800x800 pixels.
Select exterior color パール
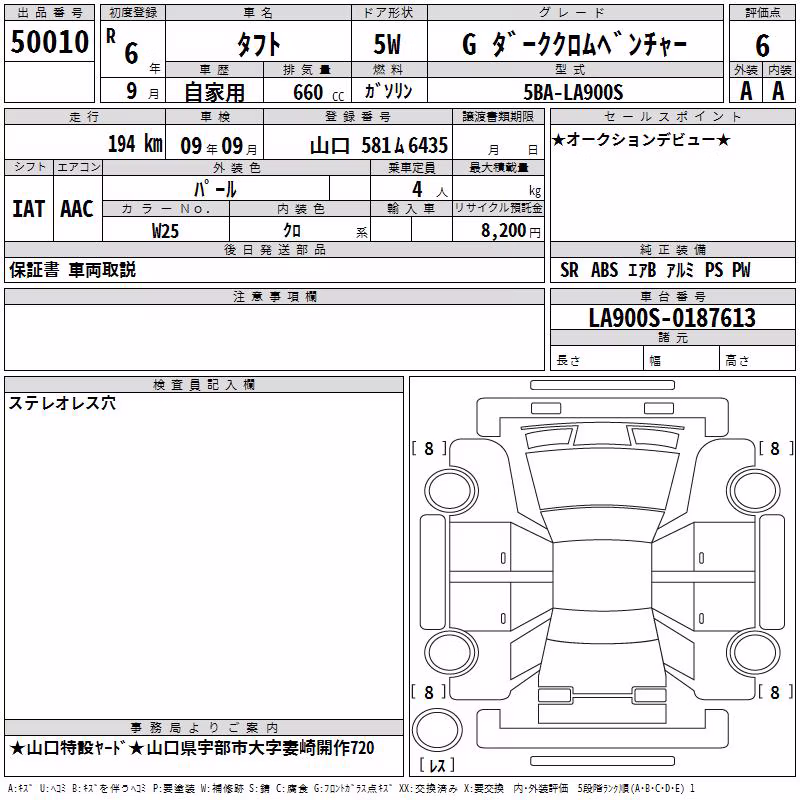click(215, 189)
